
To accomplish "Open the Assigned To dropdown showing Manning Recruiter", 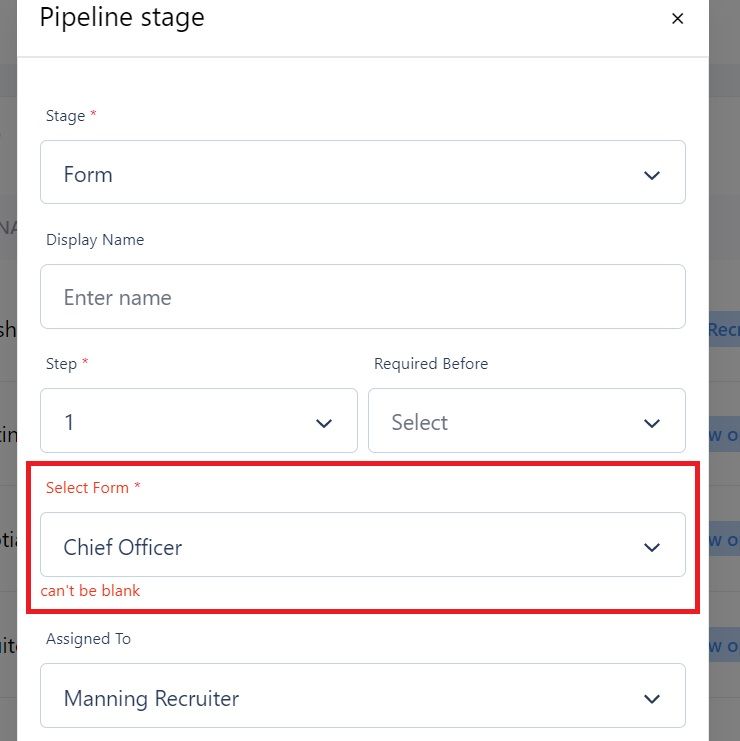I will point(362,696).
